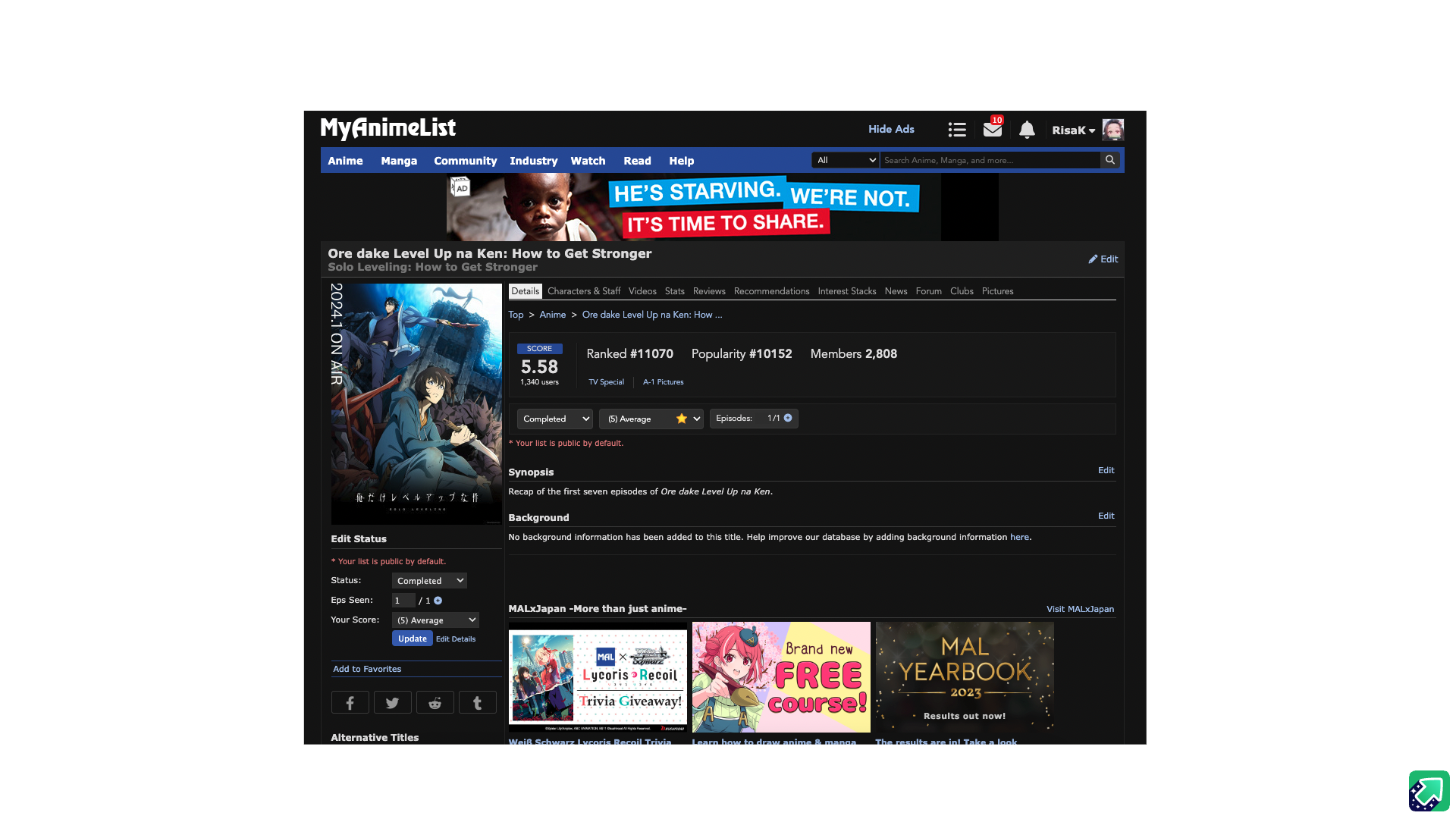Open the messages envelope icon
This screenshot has width=1456, height=819.
tap(992, 130)
